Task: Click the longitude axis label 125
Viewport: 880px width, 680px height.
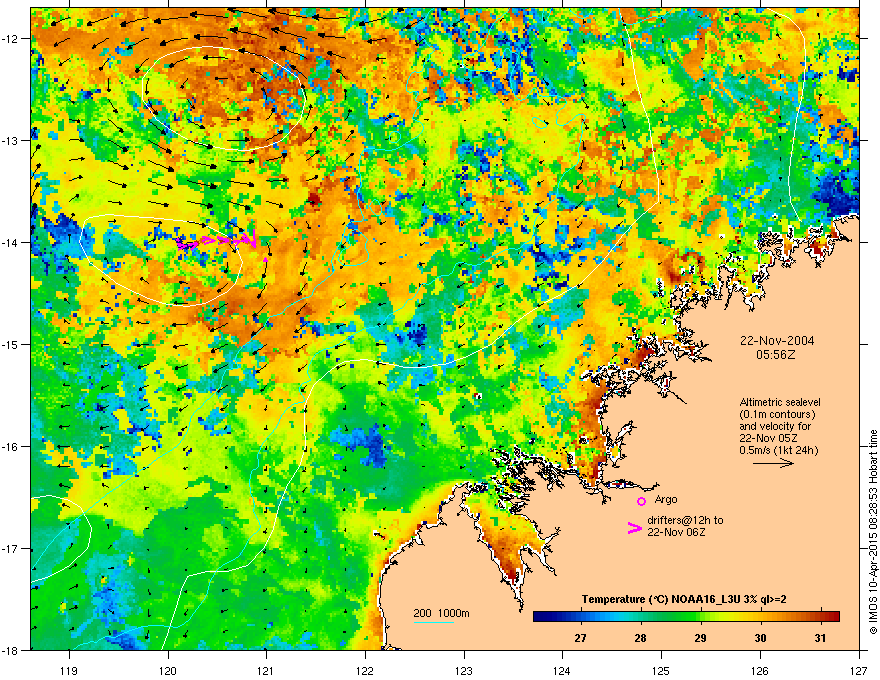Action: coord(661,670)
